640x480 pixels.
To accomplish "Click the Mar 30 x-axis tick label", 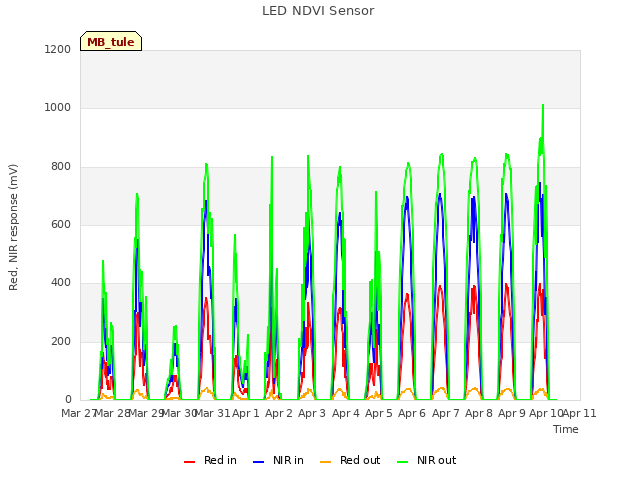I will 180,413.
